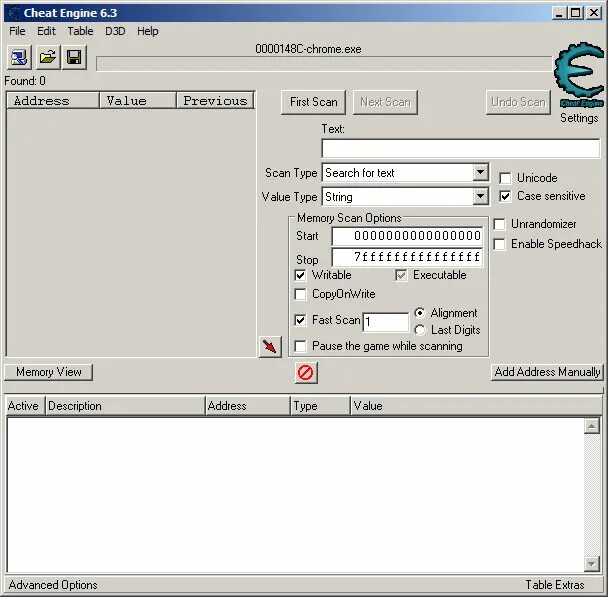Image resolution: width=608 pixels, height=597 pixels.
Task: Click the Undo Scan button
Action: coord(518,102)
